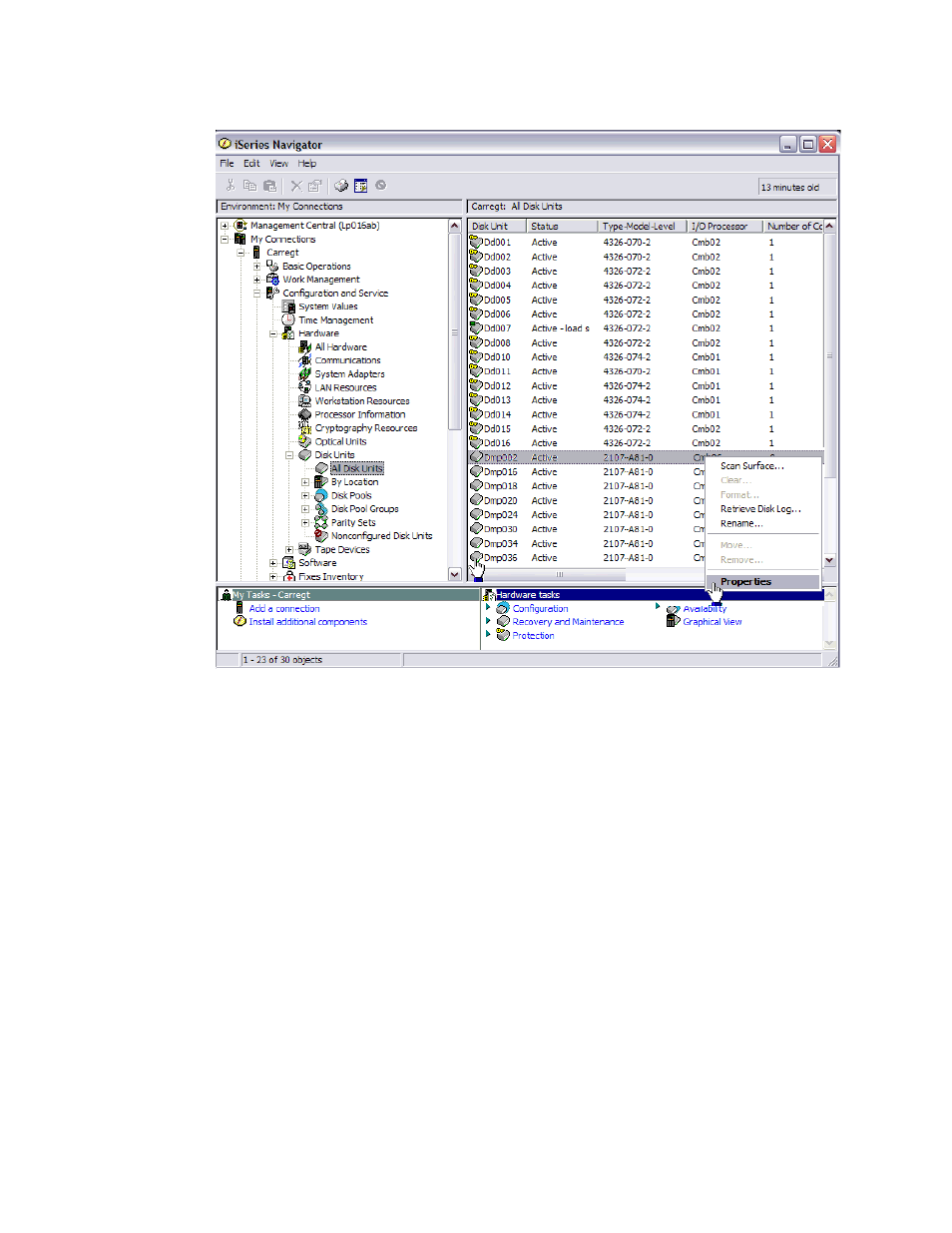Sort by the Status column header
This screenshot has width=952, height=1233.
click(563, 227)
